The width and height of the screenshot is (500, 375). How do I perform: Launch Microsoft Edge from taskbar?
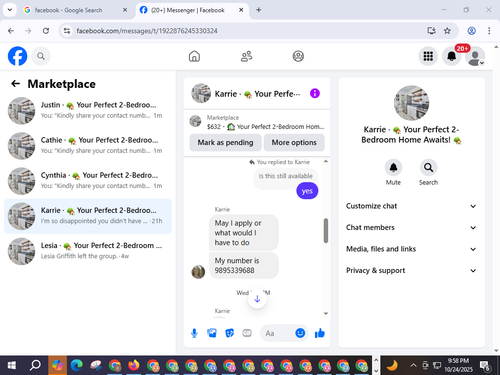(77, 365)
